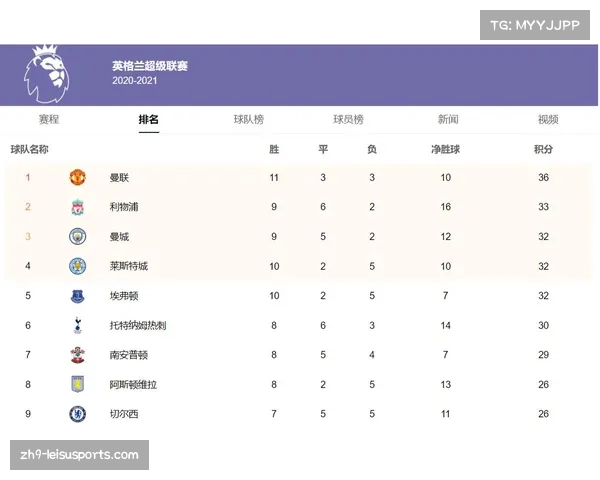Go to the 新闻 news tab
This screenshot has width=600, height=480.
(448, 119)
